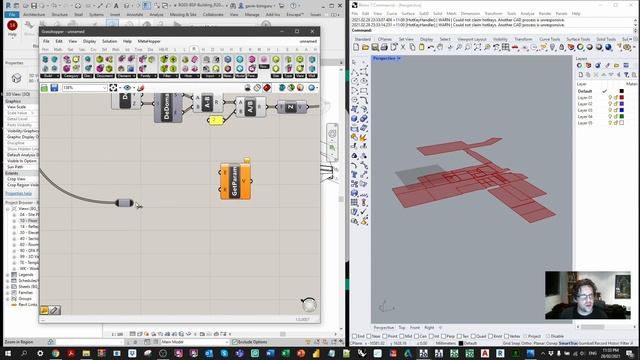Enable End object snap checkbox
This screenshot has height=360, width=640.
pyautogui.click(x=355, y=336)
